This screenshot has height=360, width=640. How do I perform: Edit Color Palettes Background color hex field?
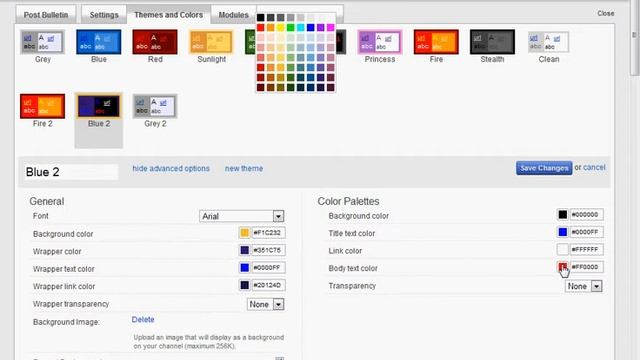pyautogui.click(x=586, y=215)
